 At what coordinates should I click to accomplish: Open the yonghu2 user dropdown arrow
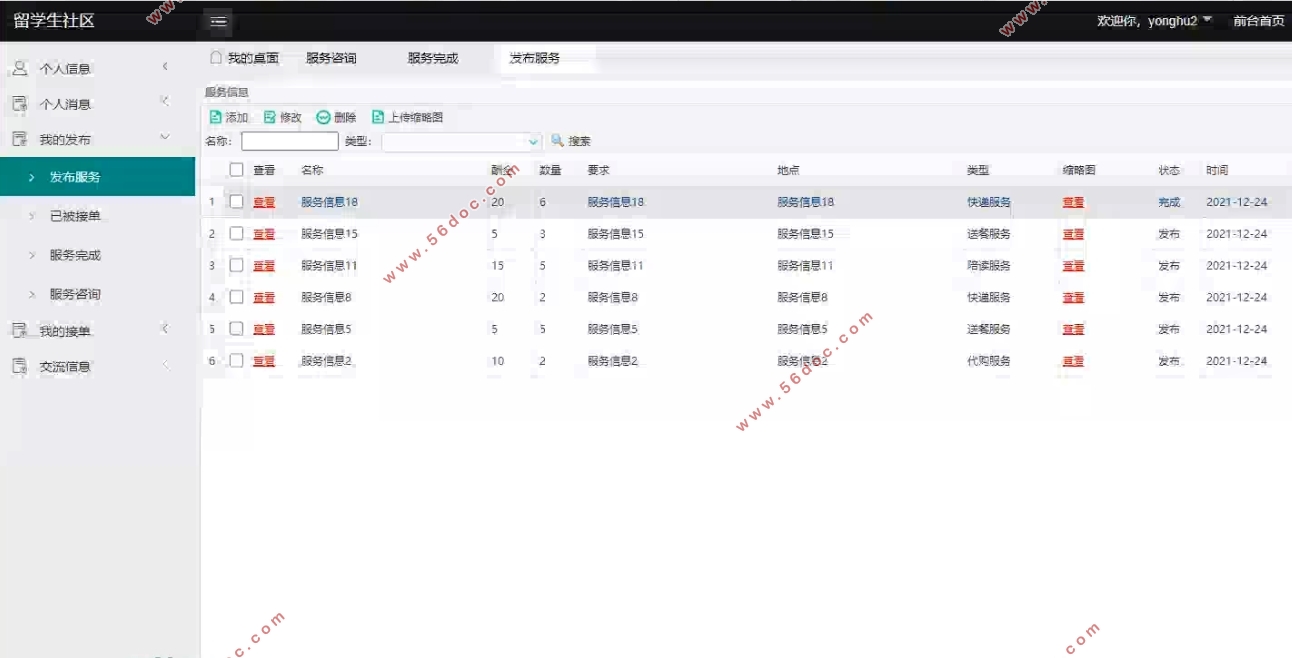[x=1207, y=20]
